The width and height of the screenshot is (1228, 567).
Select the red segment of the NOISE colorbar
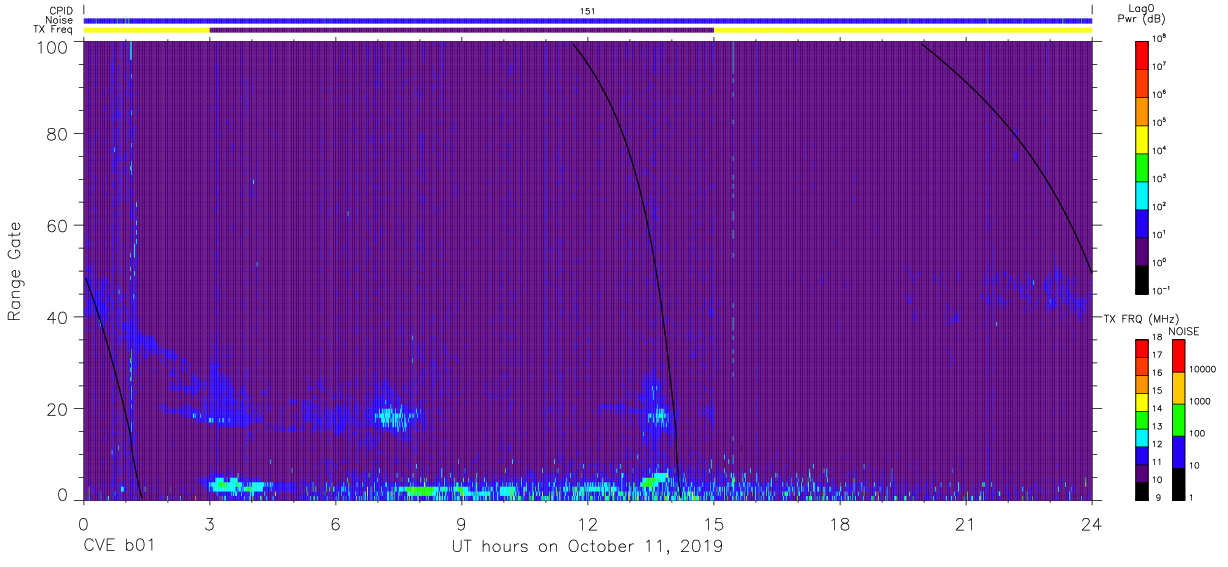(x=1178, y=356)
